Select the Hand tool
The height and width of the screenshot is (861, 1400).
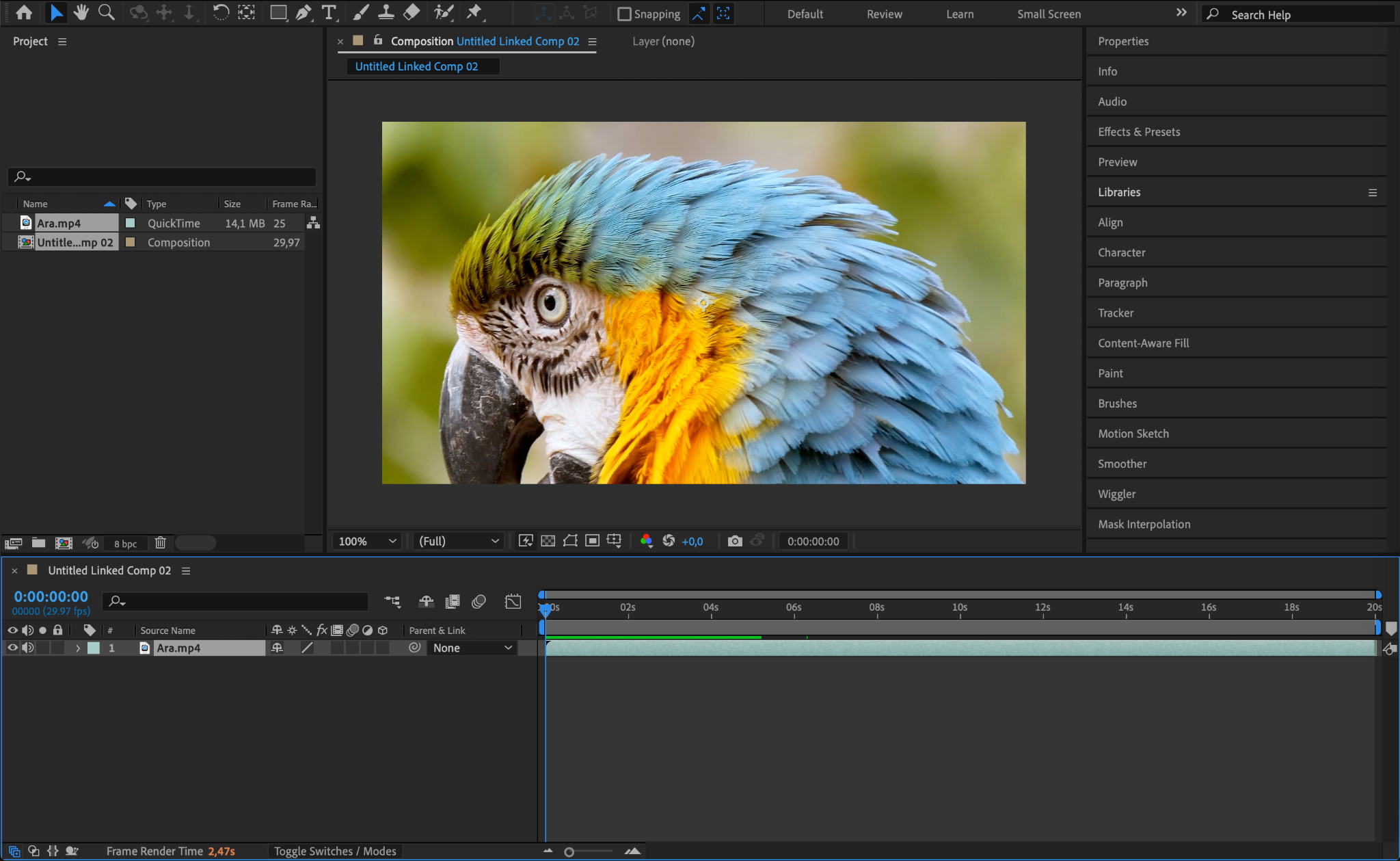81,12
